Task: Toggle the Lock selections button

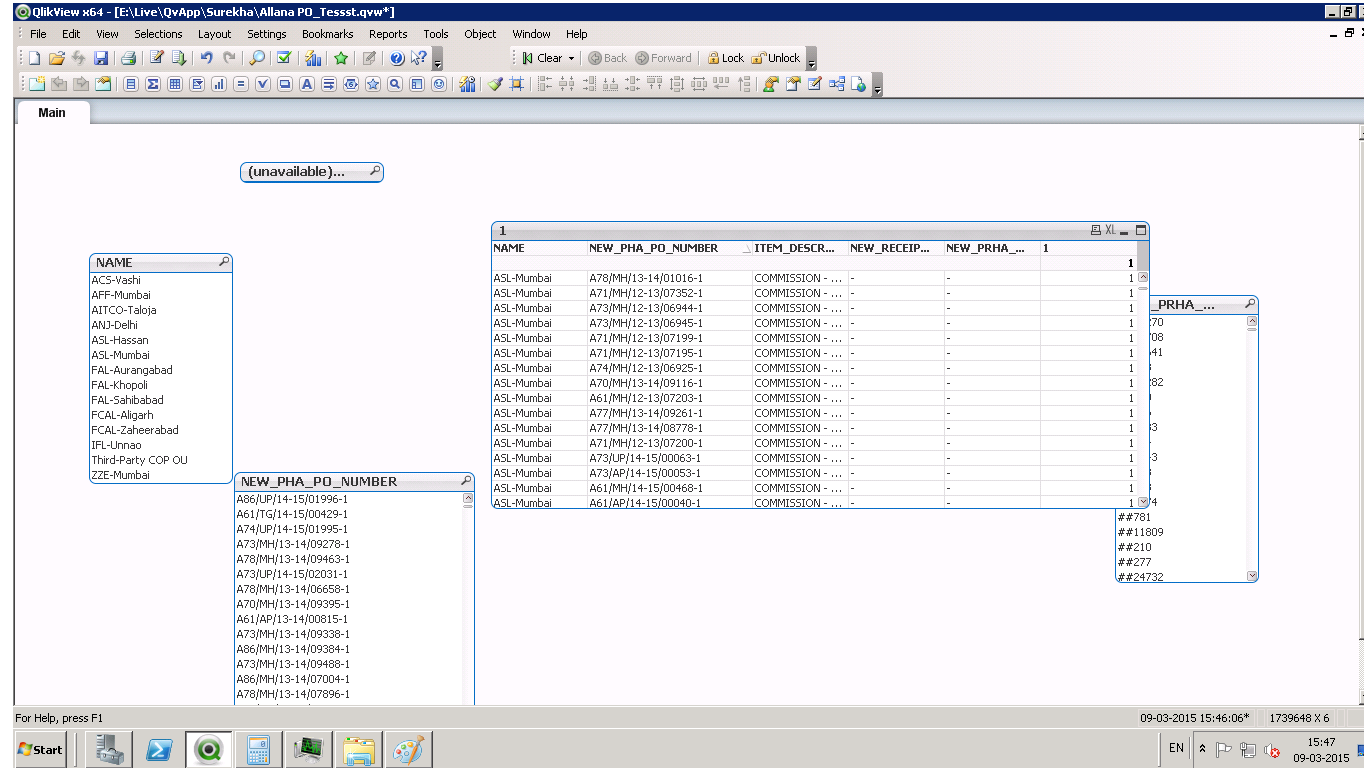Action: [x=725, y=58]
